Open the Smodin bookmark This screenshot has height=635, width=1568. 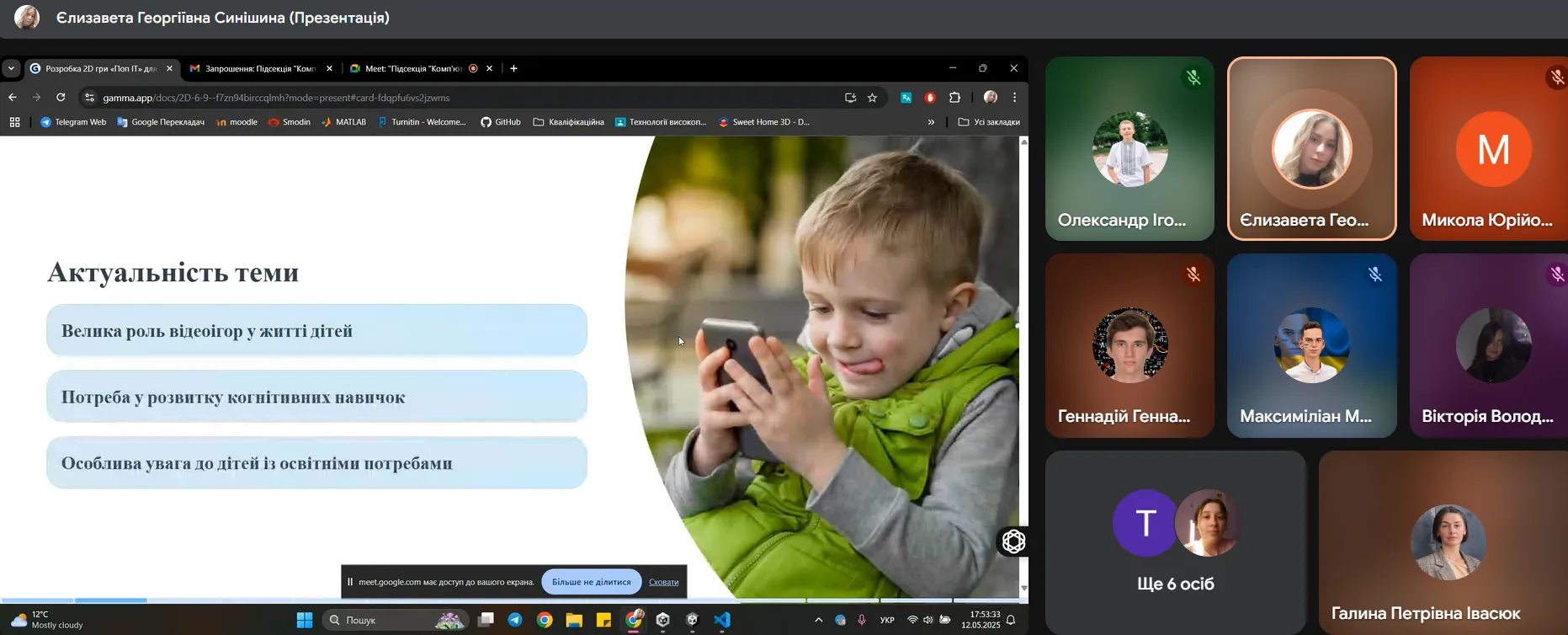(290, 122)
